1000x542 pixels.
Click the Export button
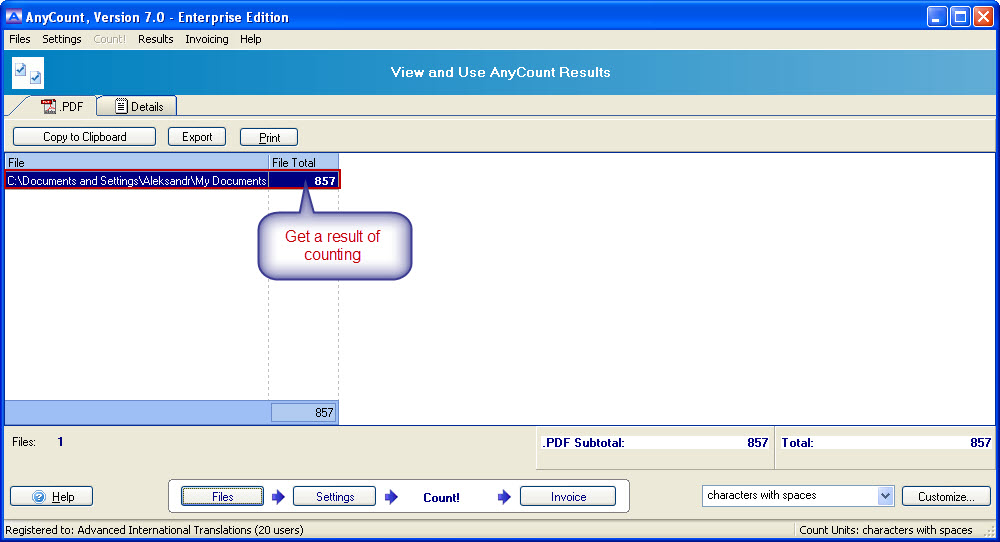(x=197, y=137)
